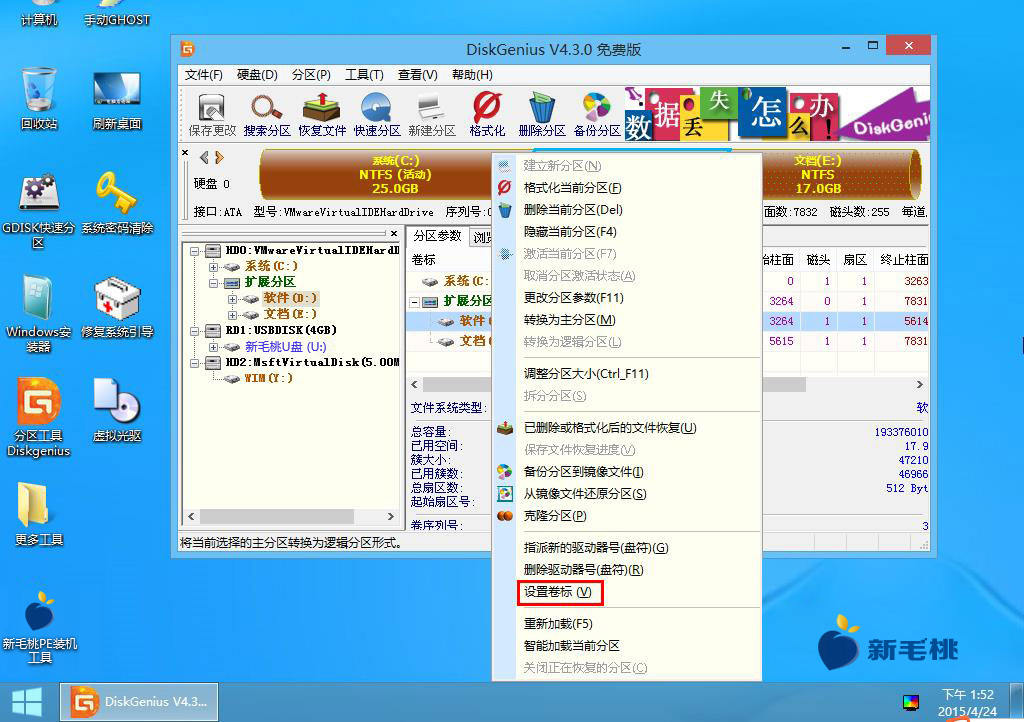
Task: Open the 文件(F) menu
Action: (x=203, y=75)
